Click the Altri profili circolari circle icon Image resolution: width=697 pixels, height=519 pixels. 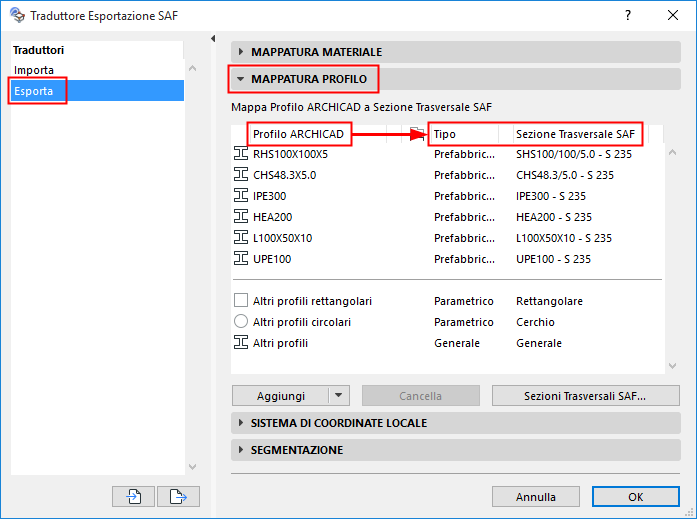tap(241, 321)
